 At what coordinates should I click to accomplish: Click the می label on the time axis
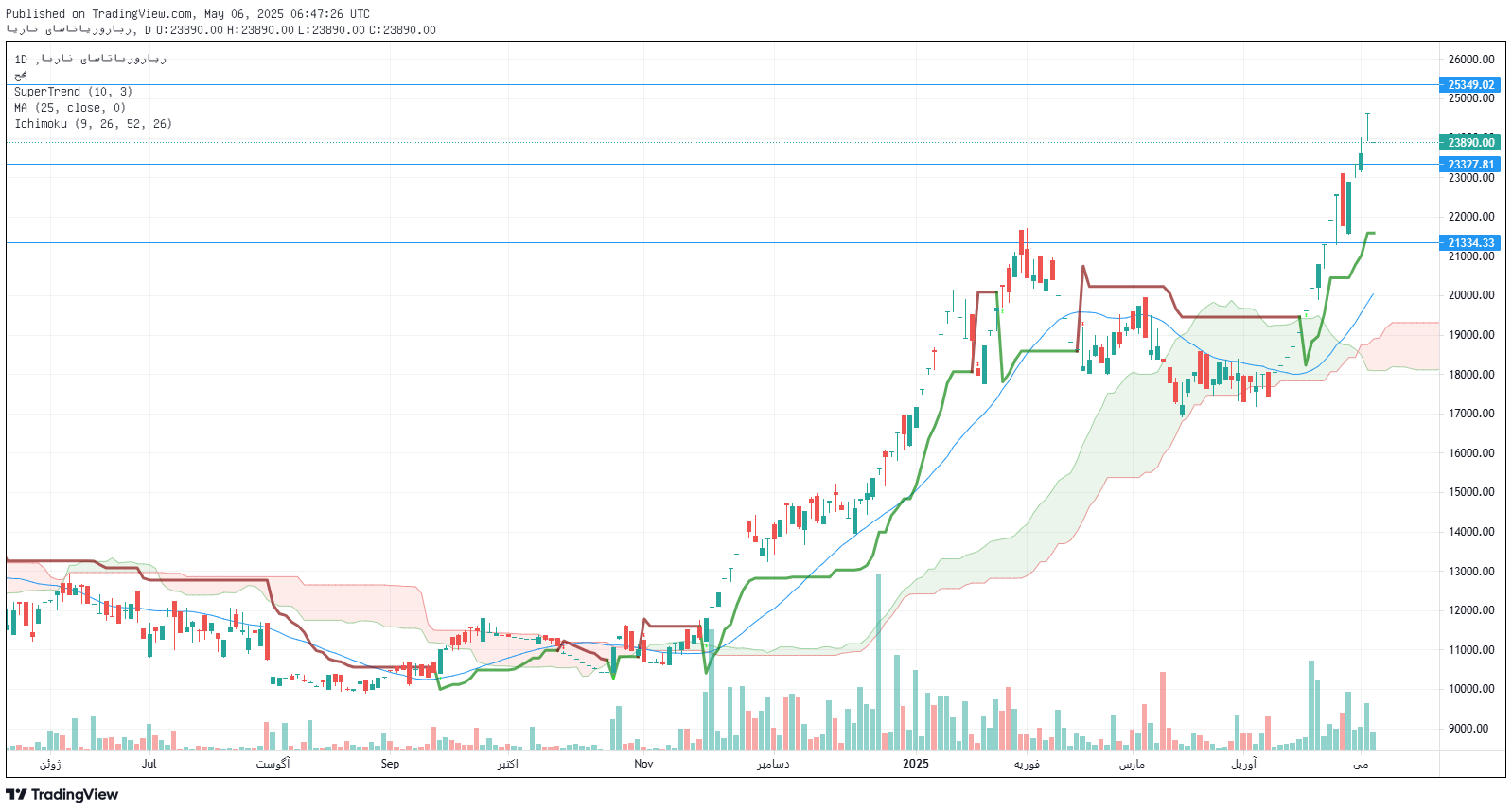(x=1361, y=764)
